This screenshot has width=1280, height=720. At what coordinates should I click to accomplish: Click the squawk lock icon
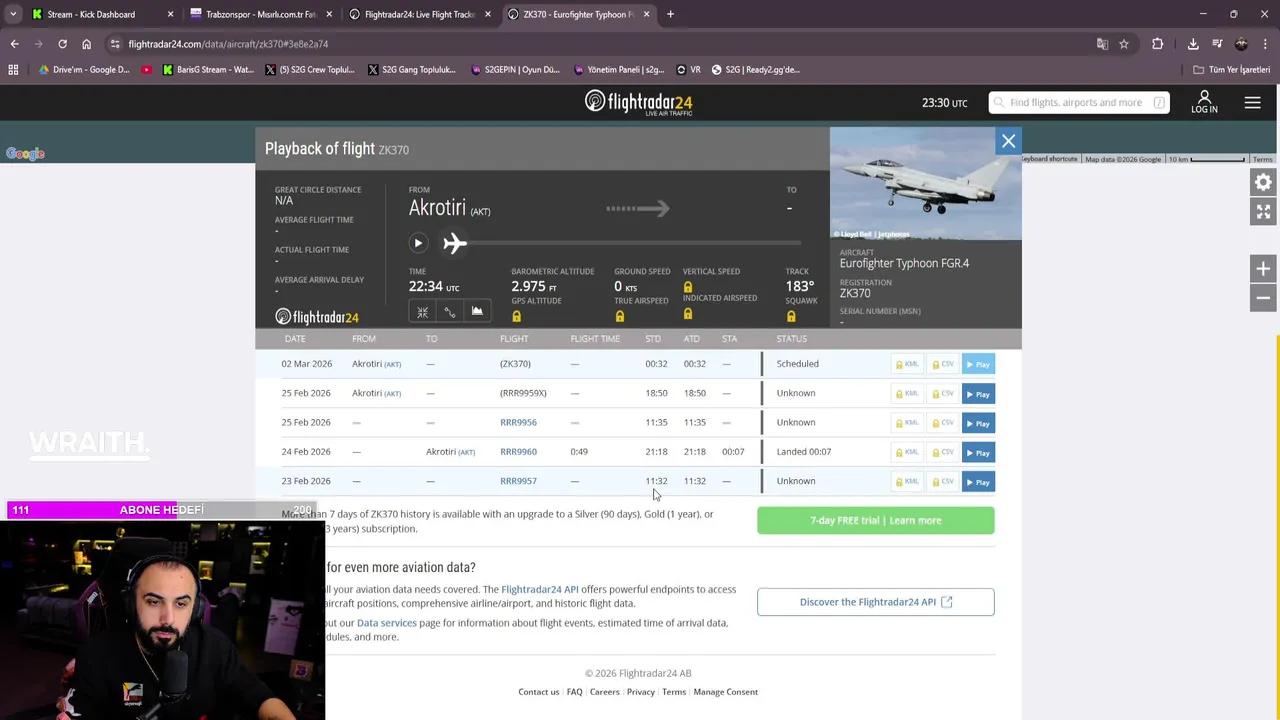pos(791,316)
